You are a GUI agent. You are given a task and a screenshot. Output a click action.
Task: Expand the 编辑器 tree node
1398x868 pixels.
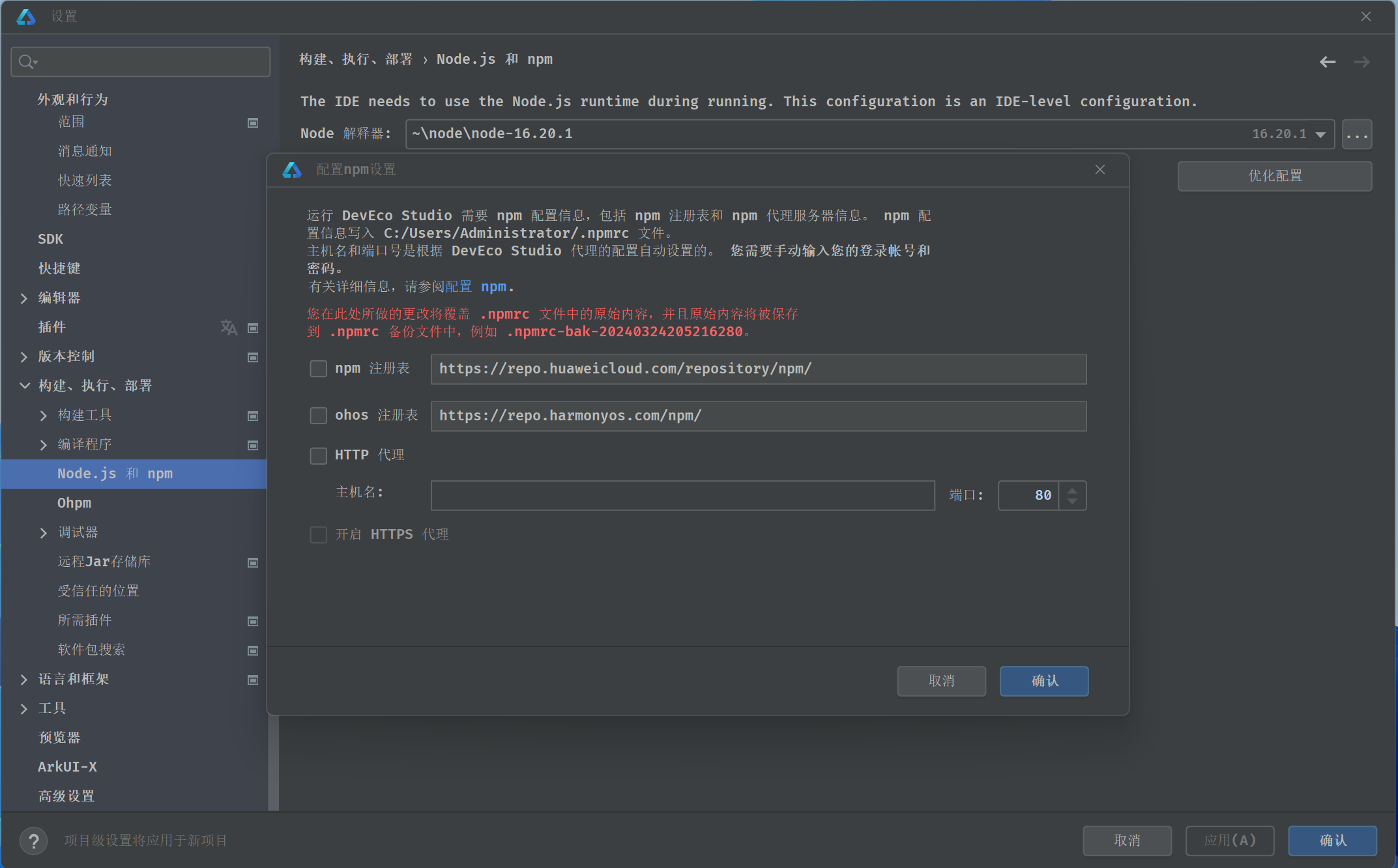pos(24,298)
